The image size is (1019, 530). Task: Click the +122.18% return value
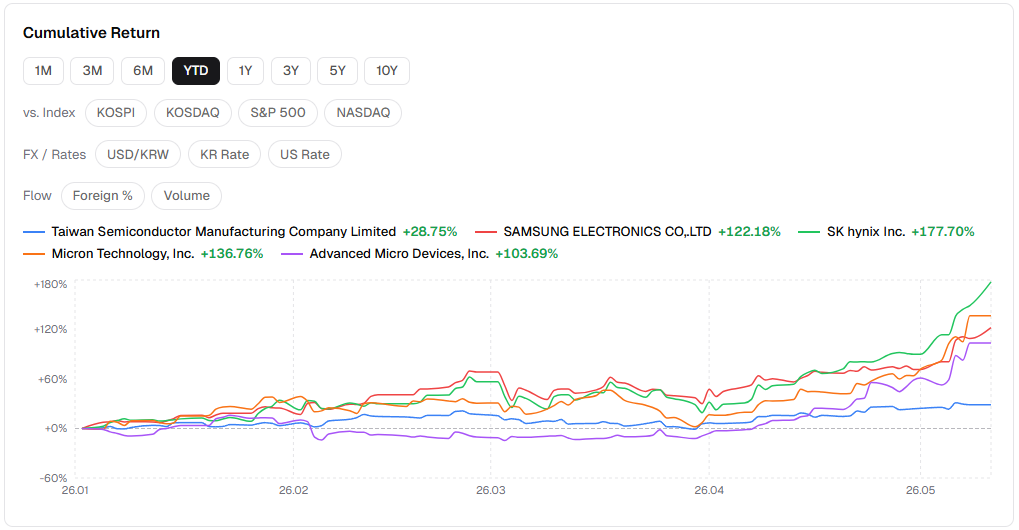[749, 232]
